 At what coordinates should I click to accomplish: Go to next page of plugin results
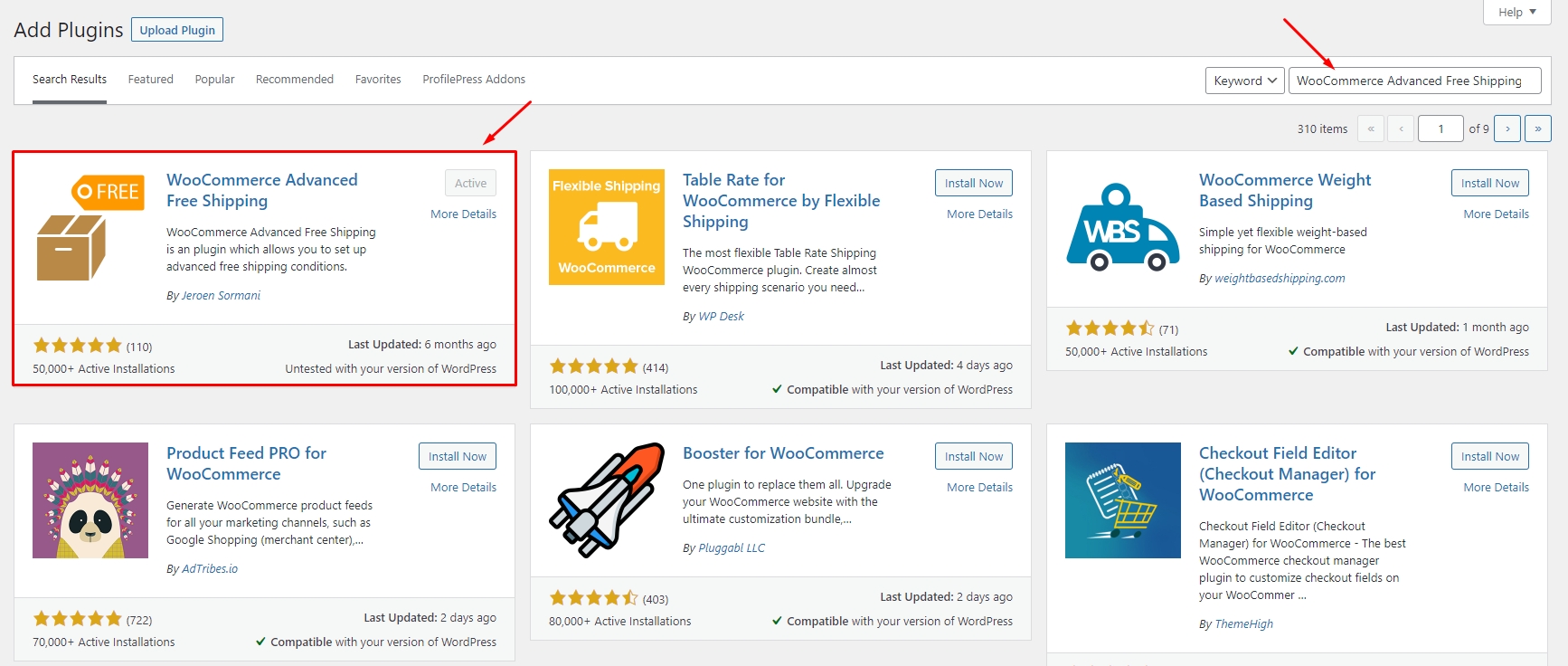[x=1507, y=128]
